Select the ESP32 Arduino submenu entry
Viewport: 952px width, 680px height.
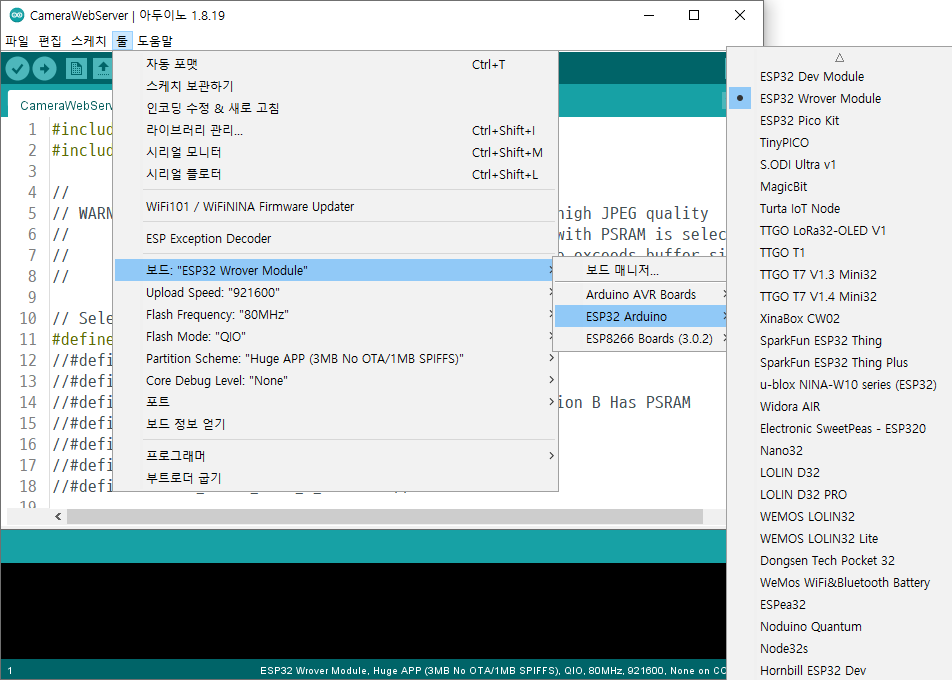[640, 316]
